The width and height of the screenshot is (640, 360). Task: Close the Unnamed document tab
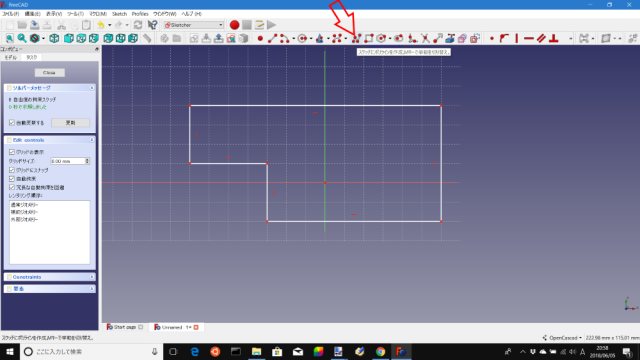click(x=196, y=327)
